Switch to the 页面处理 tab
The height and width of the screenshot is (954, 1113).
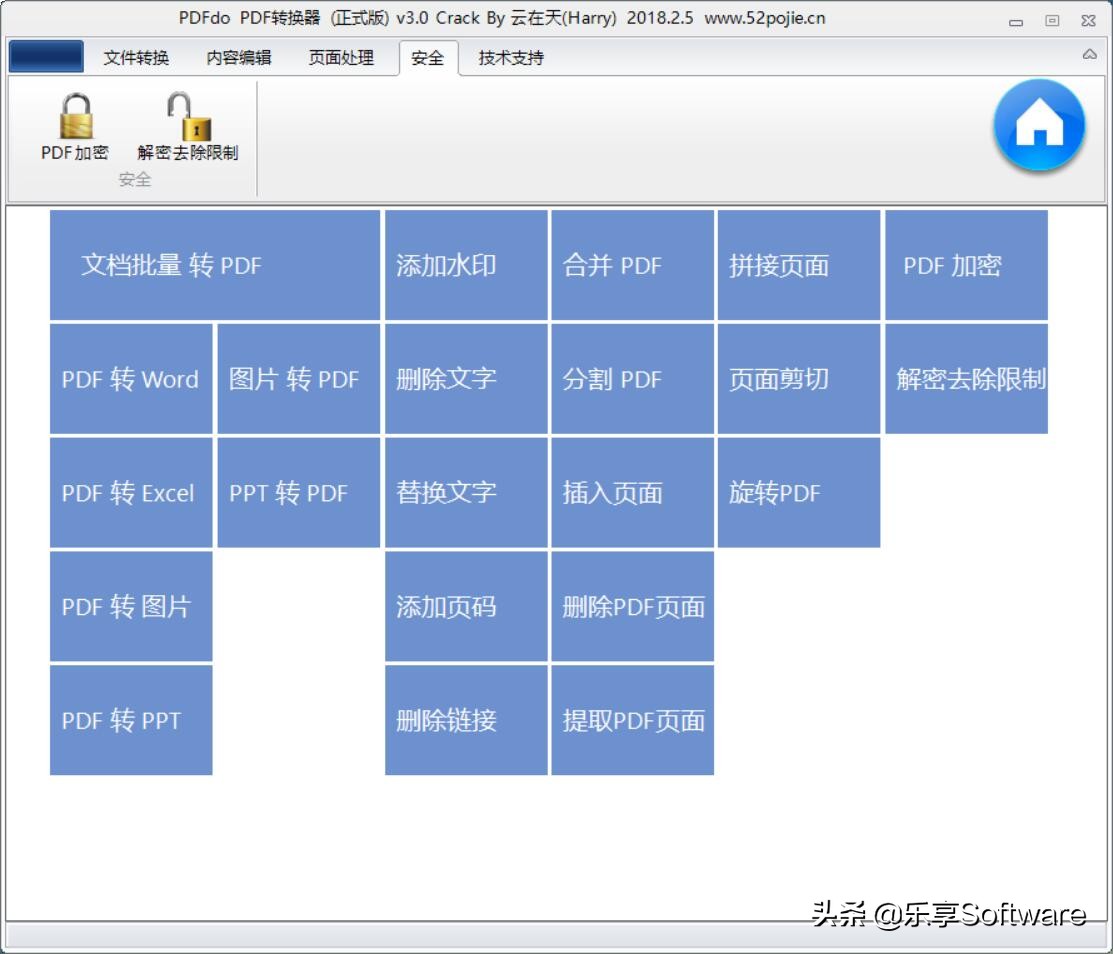tap(341, 58)
